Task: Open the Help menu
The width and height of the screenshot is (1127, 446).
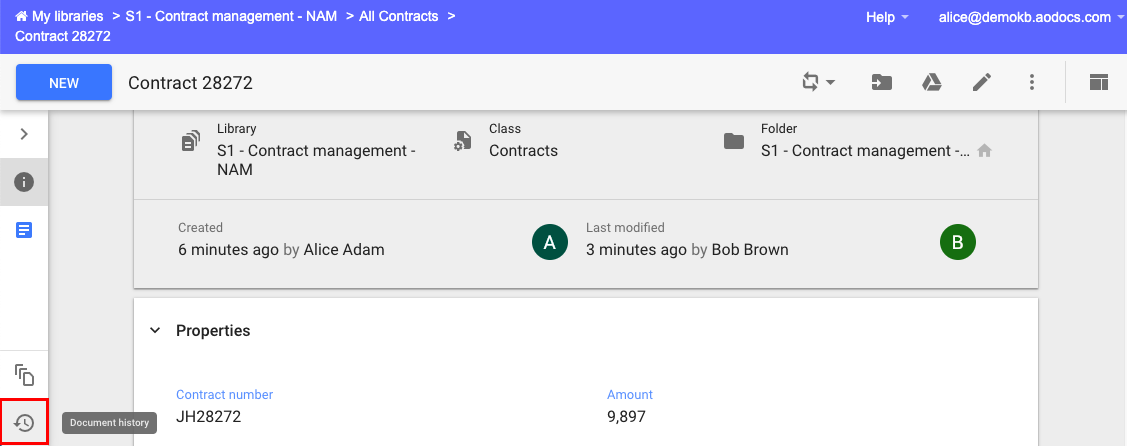Action: pos(887,17)
